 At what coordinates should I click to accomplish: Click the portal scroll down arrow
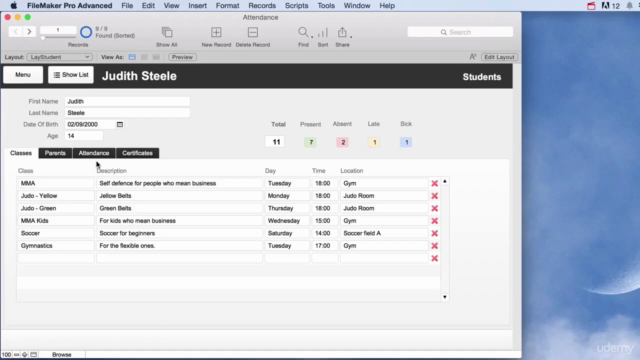click(x=445, y=297)
